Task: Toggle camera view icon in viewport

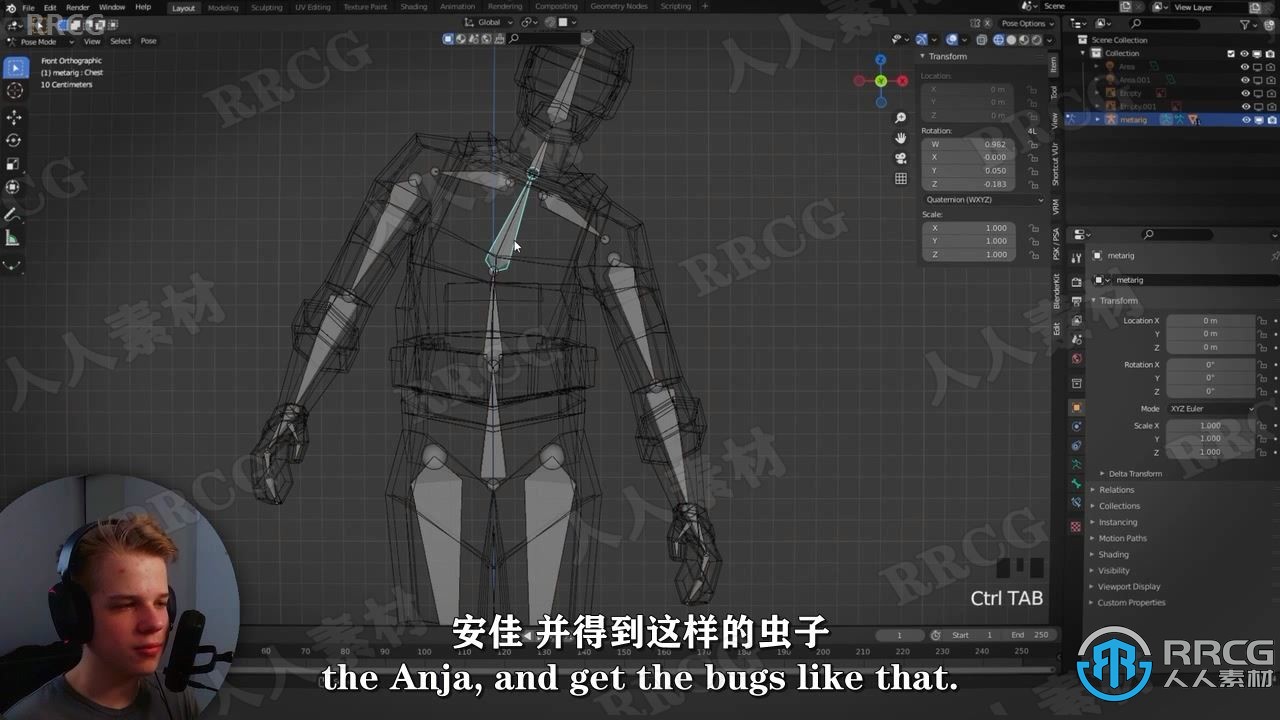Action: [x=901, y=158]
